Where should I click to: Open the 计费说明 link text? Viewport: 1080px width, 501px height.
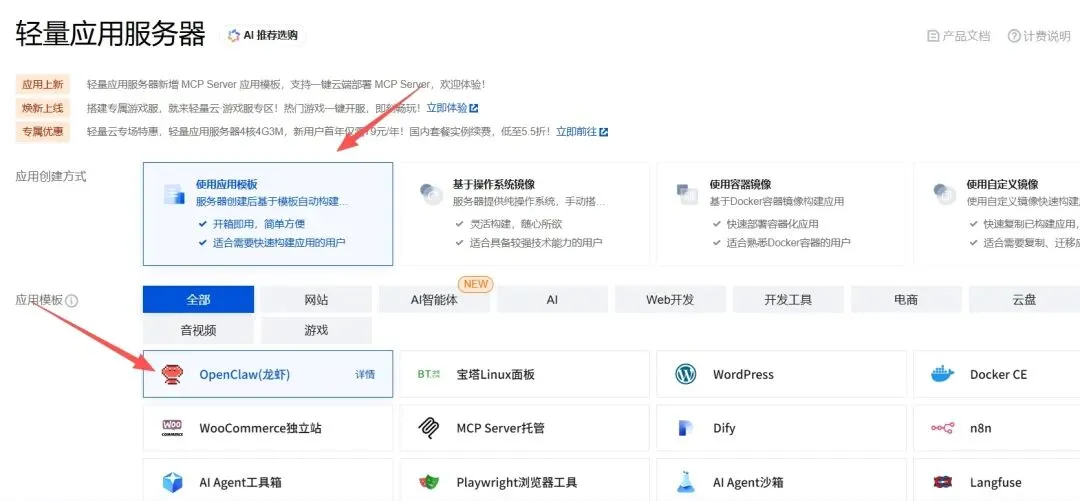click(1047, 36)
